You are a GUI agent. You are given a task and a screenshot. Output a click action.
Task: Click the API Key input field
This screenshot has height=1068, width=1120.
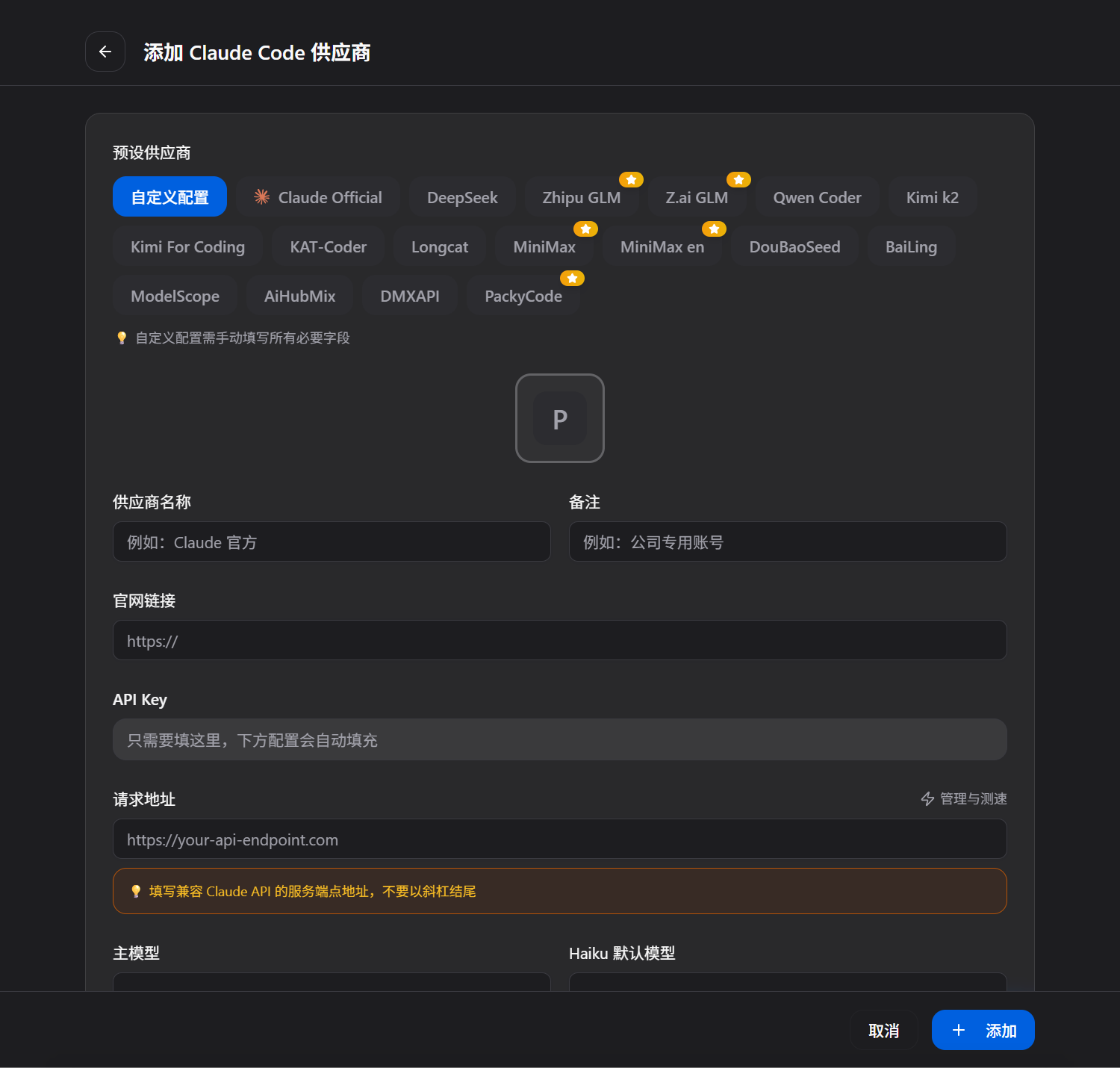click(x=559, y=739)
